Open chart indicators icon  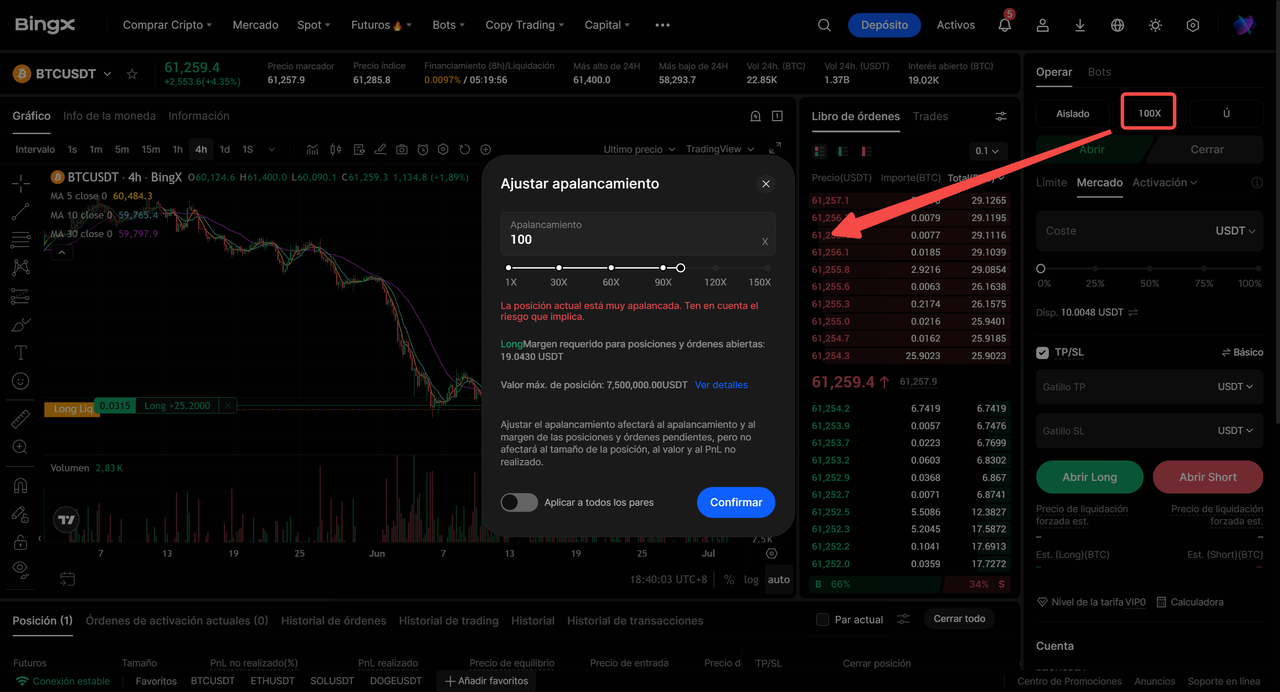pos(313,150)
